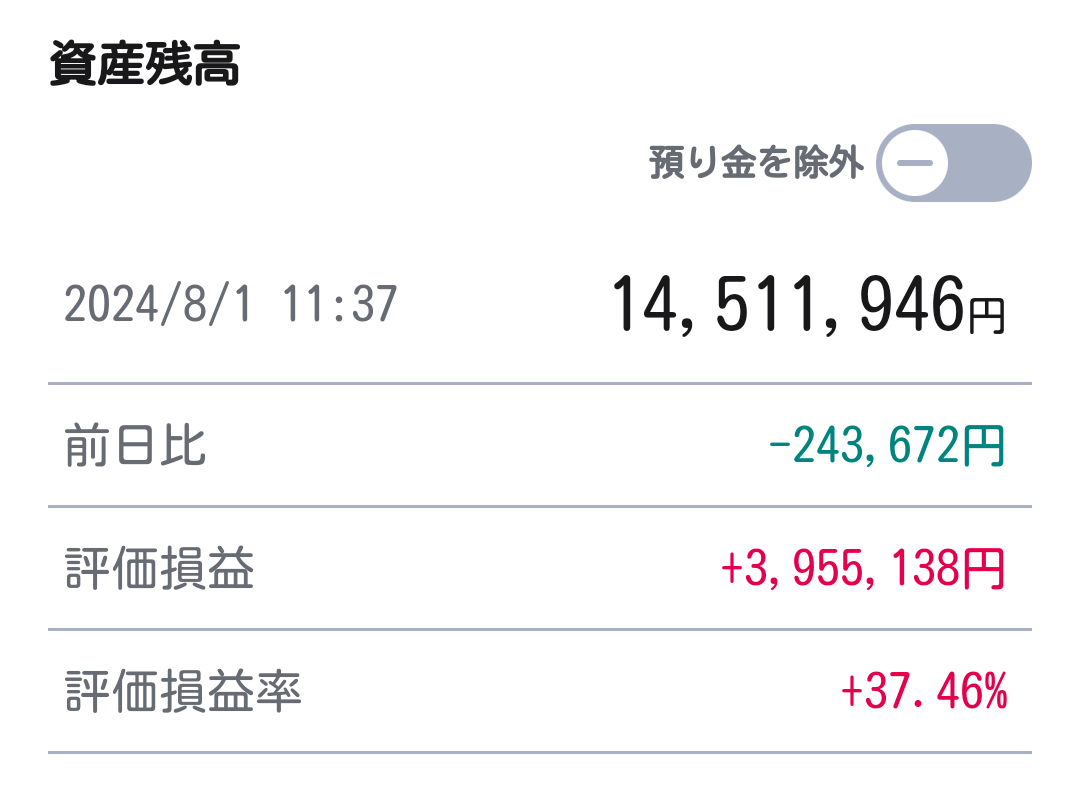Click the total balance 14,511,946円
Image resolution: width=1080 pixels, height=811 pixels.
(808, 305)
